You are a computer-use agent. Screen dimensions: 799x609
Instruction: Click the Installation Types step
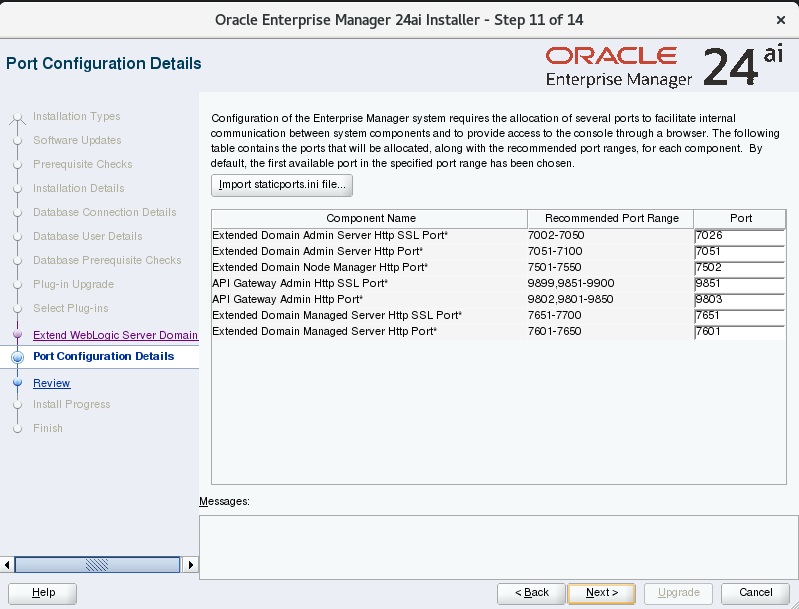pos(76,117)
